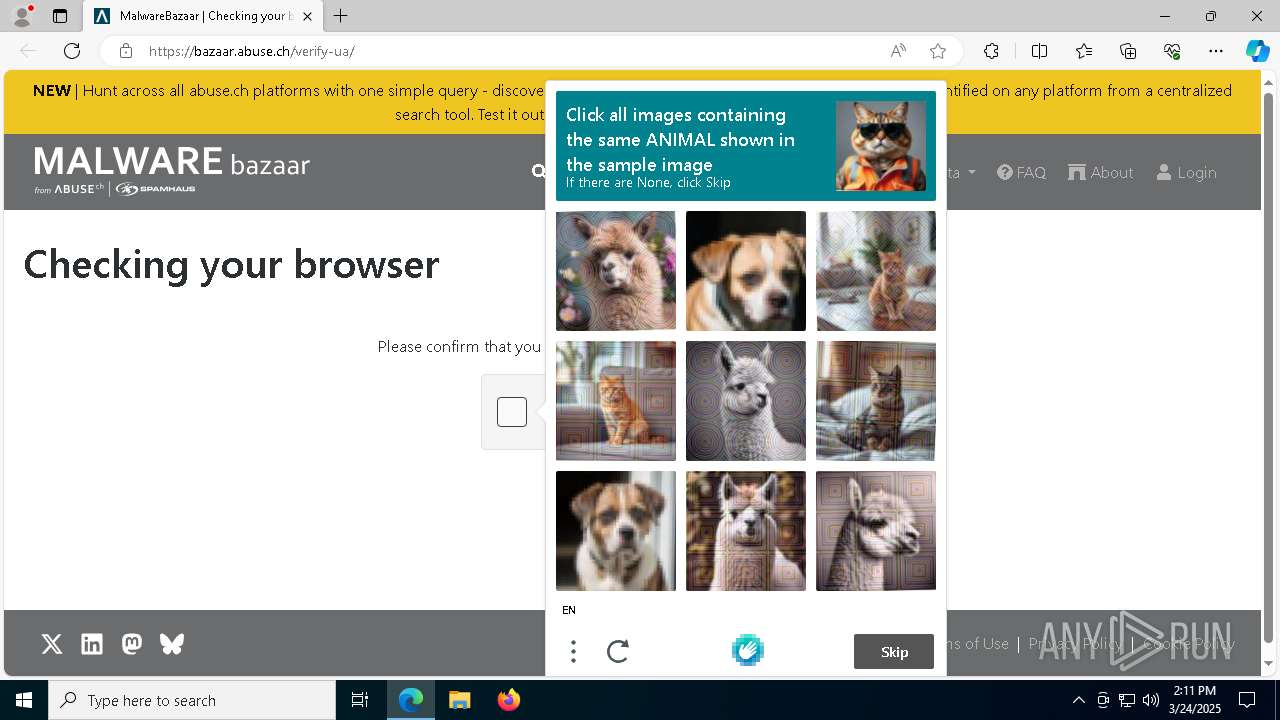Select the fluffy brown alpaca image with flowers
Viewport: 1280px width, 720px height.
(616, 271)
